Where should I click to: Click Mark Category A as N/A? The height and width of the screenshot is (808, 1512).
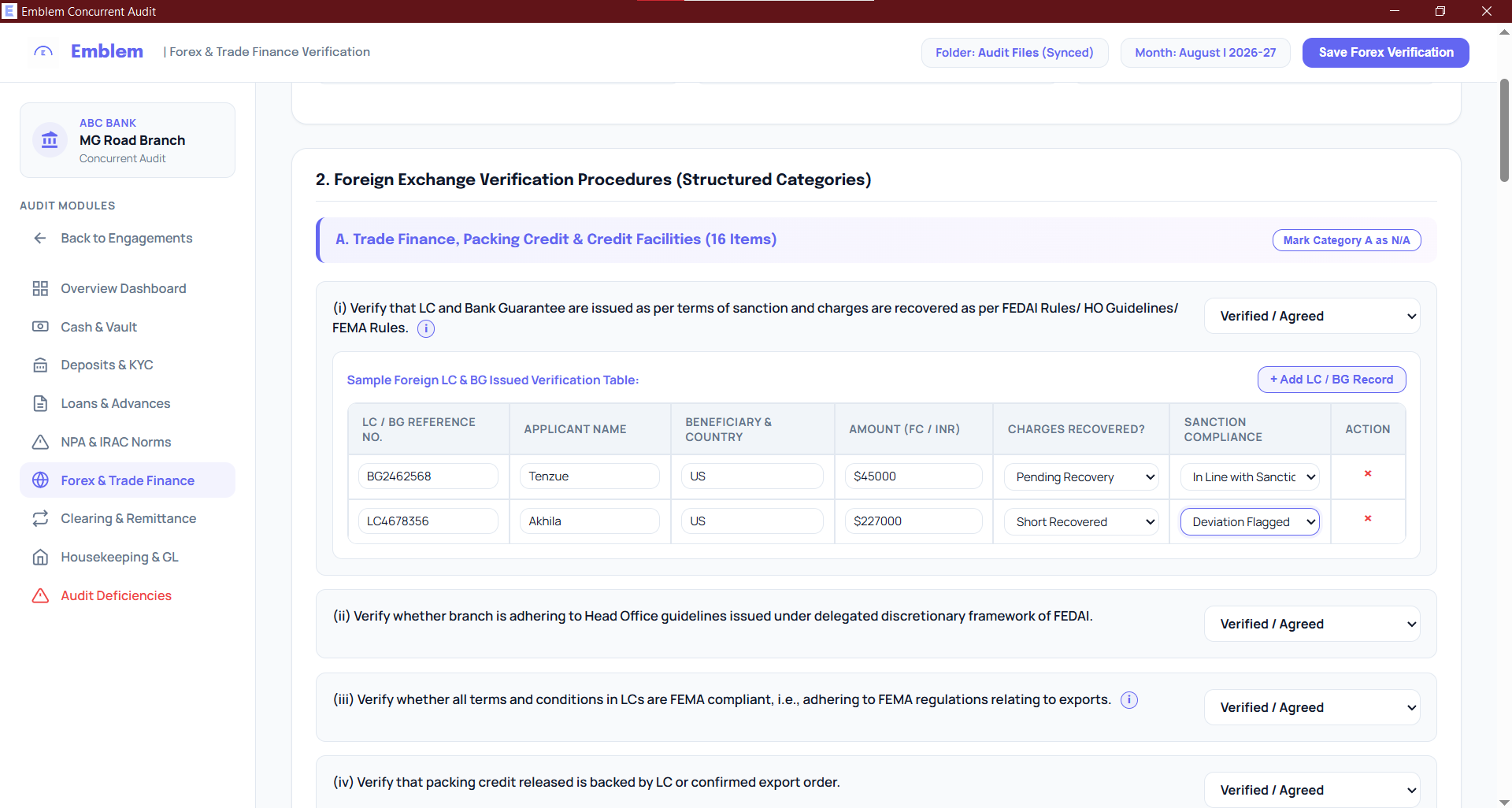tap(1347, 240)
